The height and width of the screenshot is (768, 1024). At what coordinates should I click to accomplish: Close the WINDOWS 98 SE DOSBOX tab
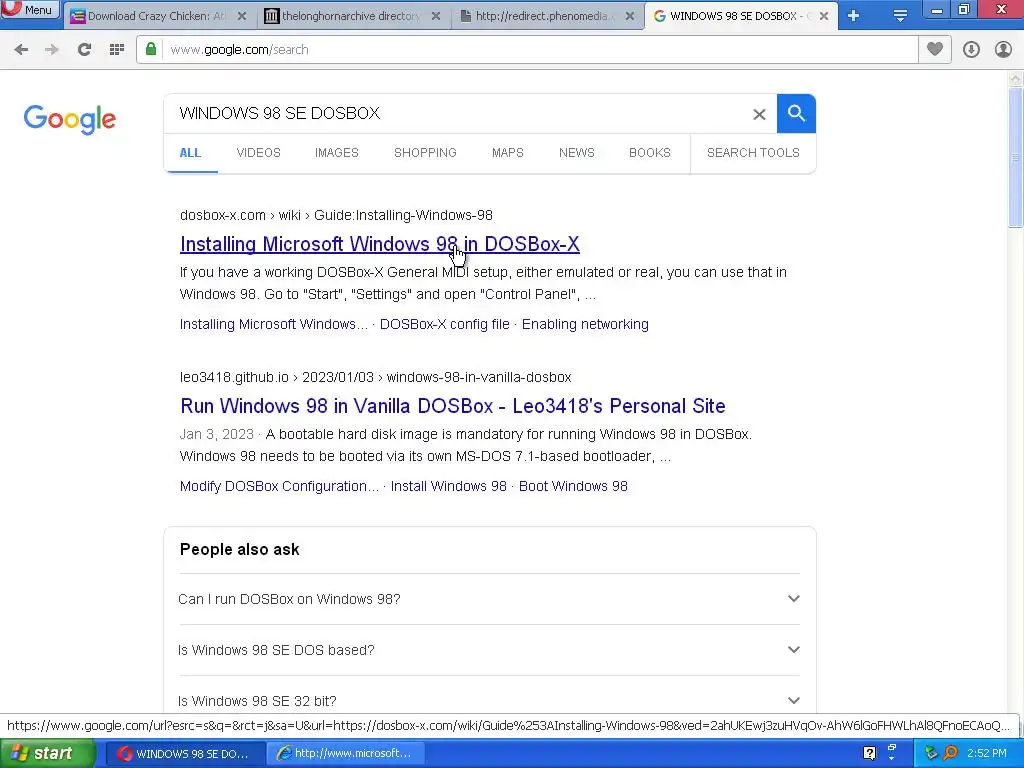pos(824,16)
